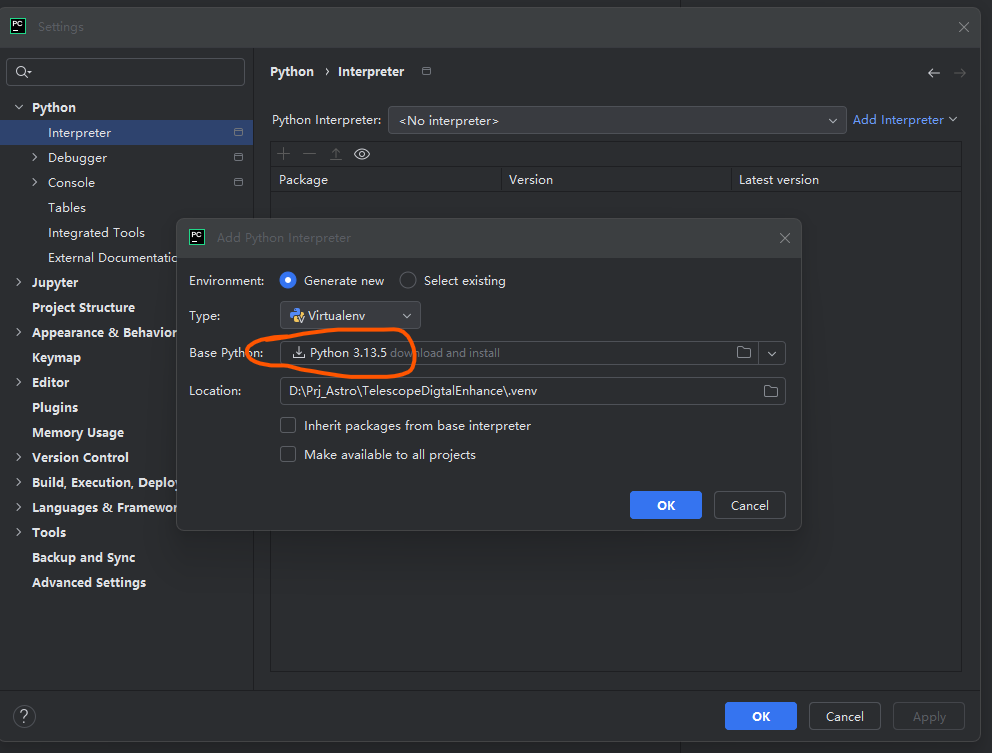Expand the Tools tree node
The image size is (992, 753).
19,532
